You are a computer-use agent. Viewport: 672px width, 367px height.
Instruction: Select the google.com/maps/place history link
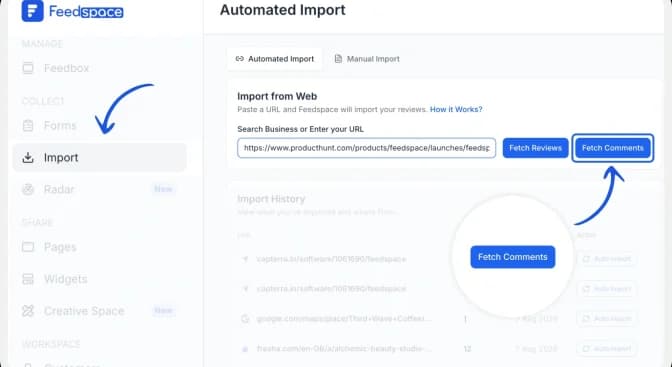[x=344, y=319]
